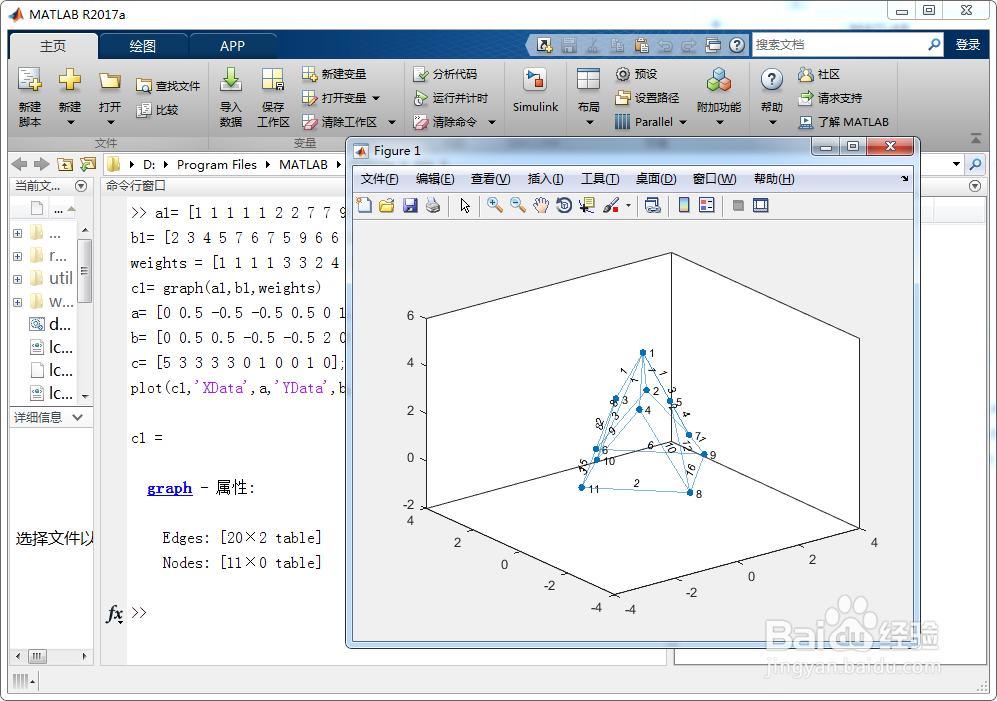Select the Zoom Out tool in Figure 1

click(x=518, y=205)
